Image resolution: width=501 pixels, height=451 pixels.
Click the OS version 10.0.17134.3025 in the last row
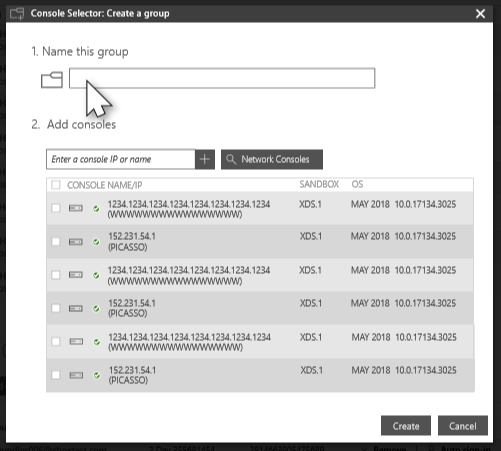(x=426, y=370)
